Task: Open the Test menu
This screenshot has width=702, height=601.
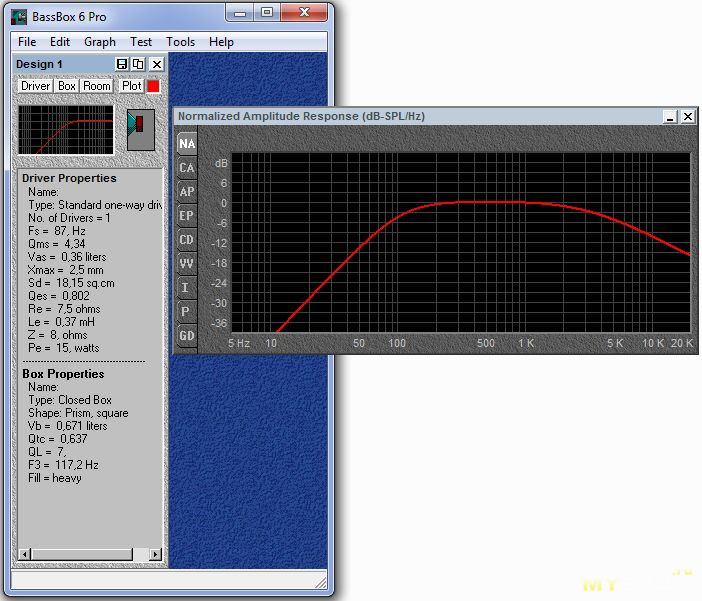Action: [141, 42]
